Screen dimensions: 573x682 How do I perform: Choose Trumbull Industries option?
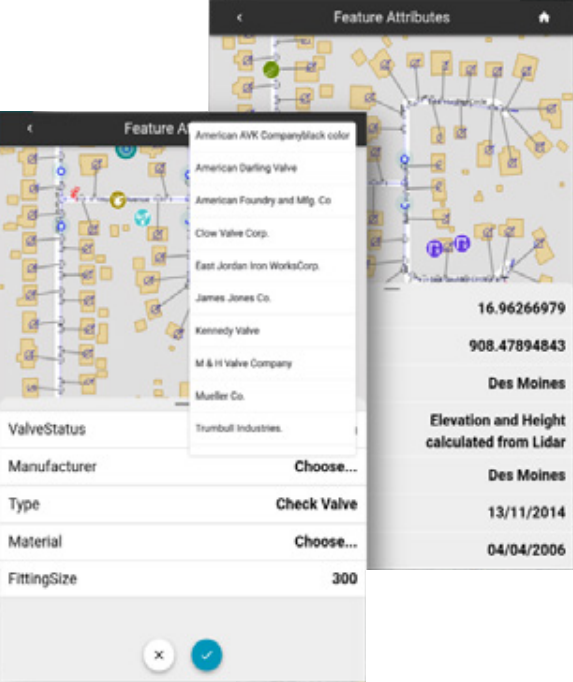tap(272, 428)
